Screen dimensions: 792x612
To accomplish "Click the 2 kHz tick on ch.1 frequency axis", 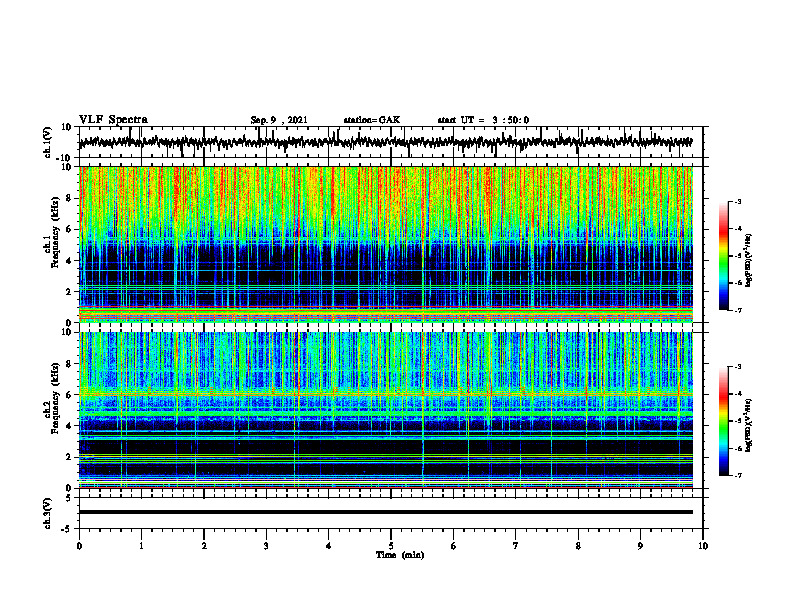I will [69, 291].
